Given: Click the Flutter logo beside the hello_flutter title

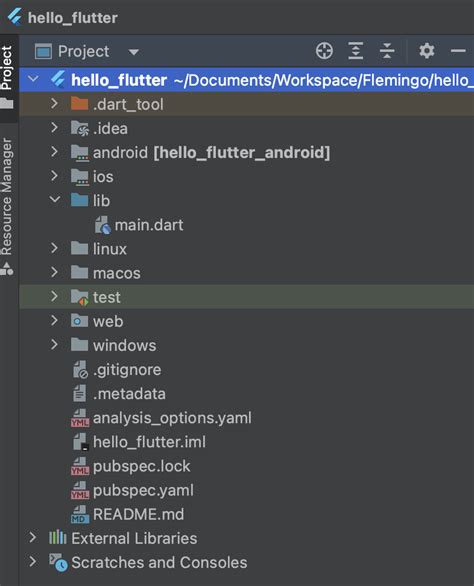Looking at the screenshot, I should click(15, 17).
